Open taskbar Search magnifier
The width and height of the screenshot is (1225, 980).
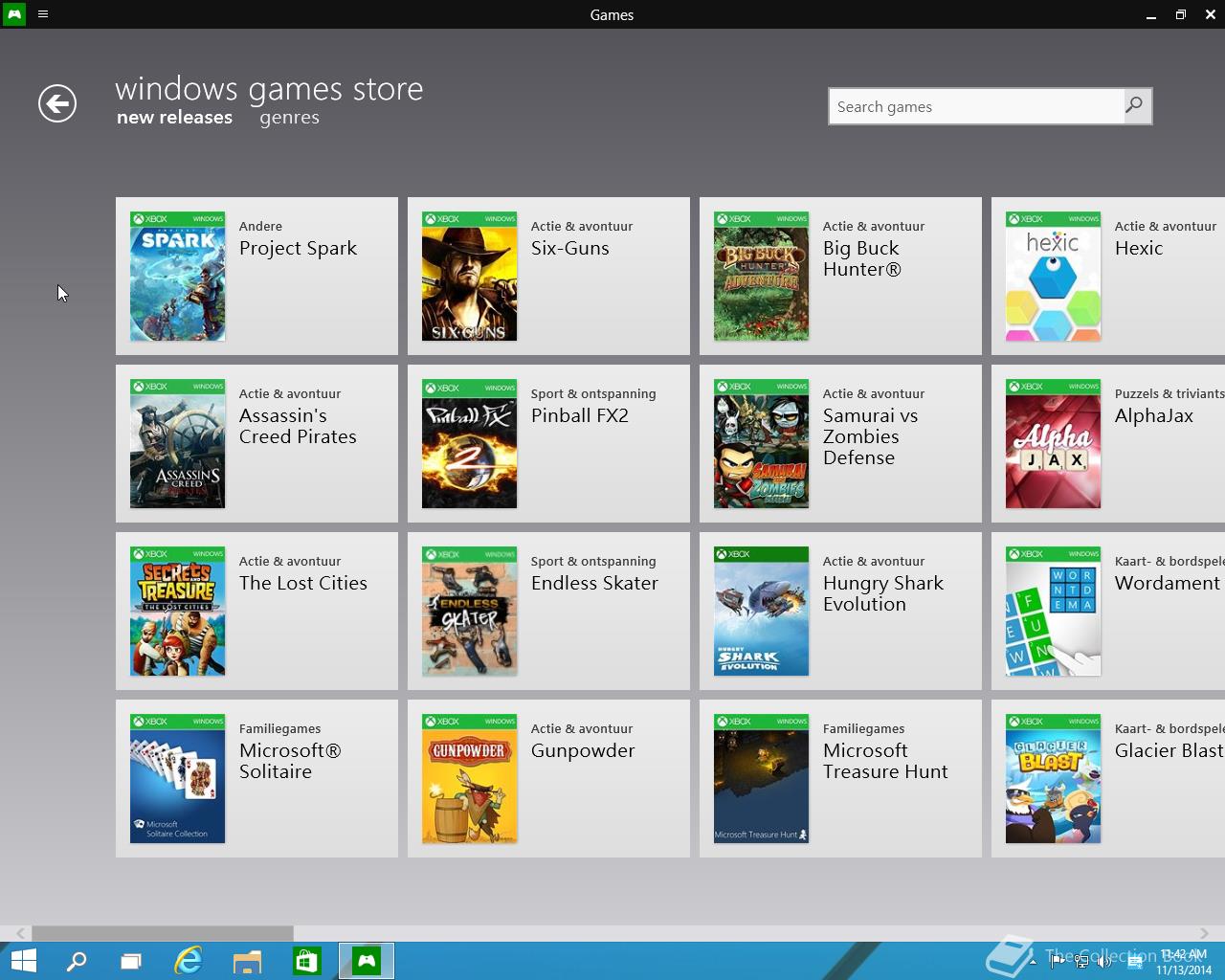[x=76, y=961]
